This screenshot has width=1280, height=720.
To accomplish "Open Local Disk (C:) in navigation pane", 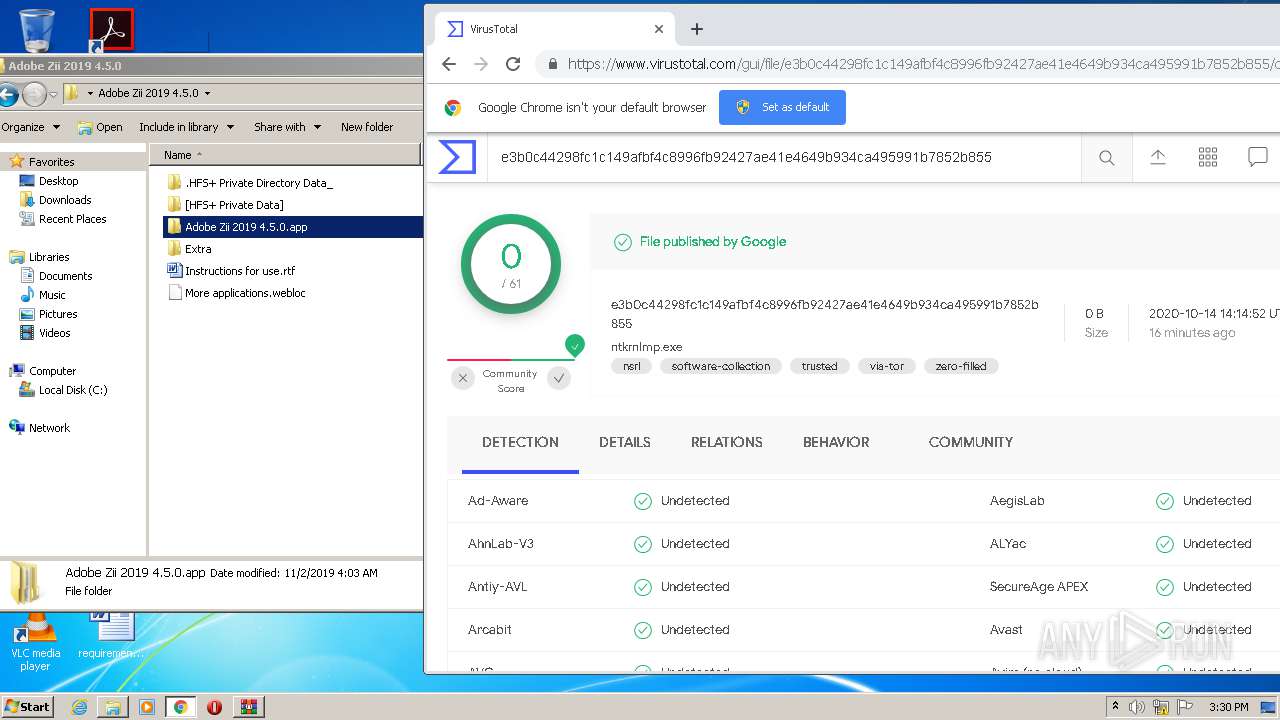I will pos(64,390).
